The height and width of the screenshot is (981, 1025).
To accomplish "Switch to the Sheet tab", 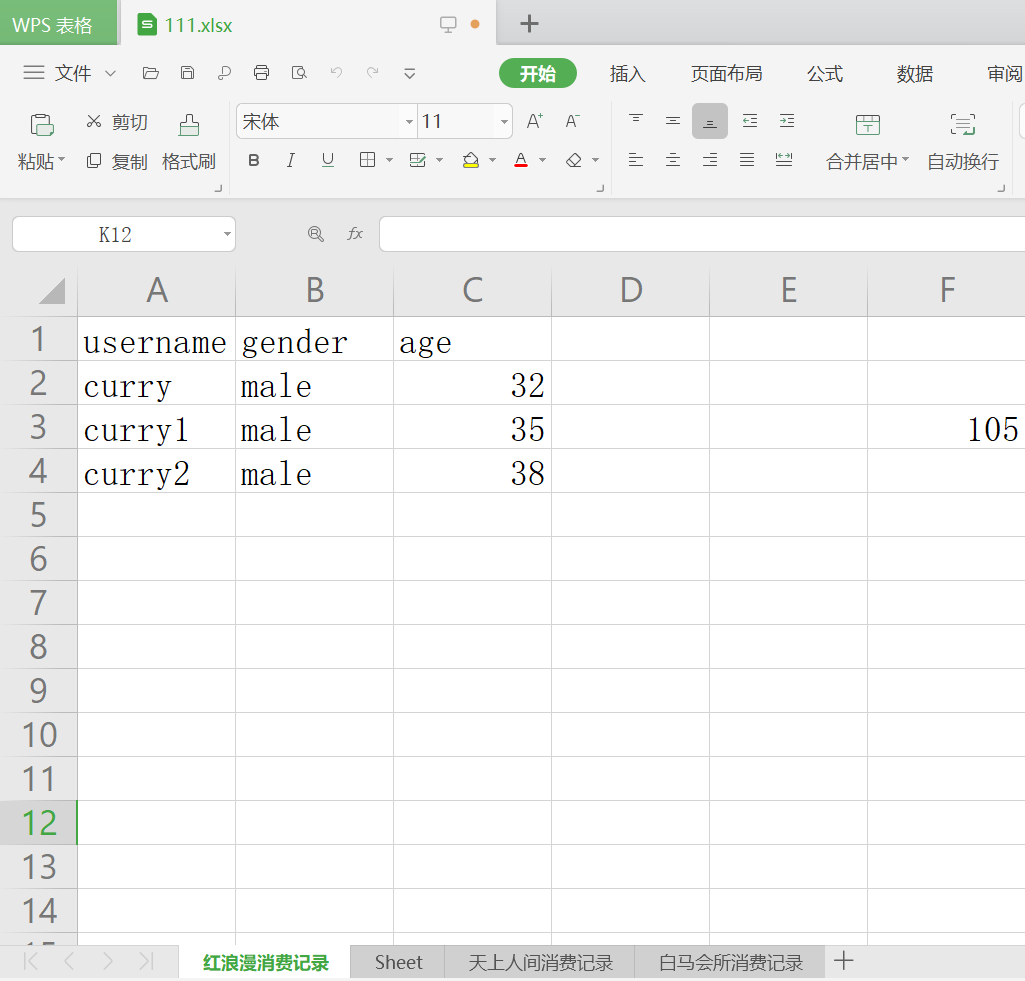I will coord(398,962).
